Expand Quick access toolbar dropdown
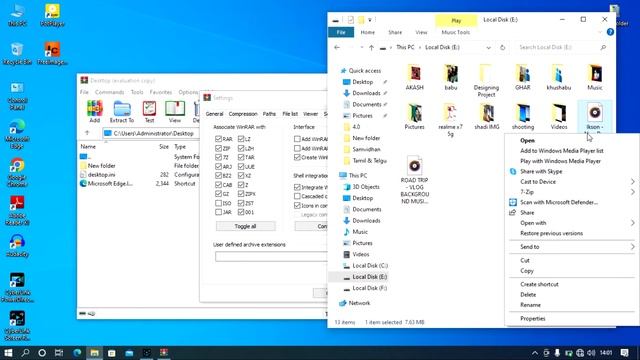Image resolution: width=640 pixels, height=360 pixels. 370,20
